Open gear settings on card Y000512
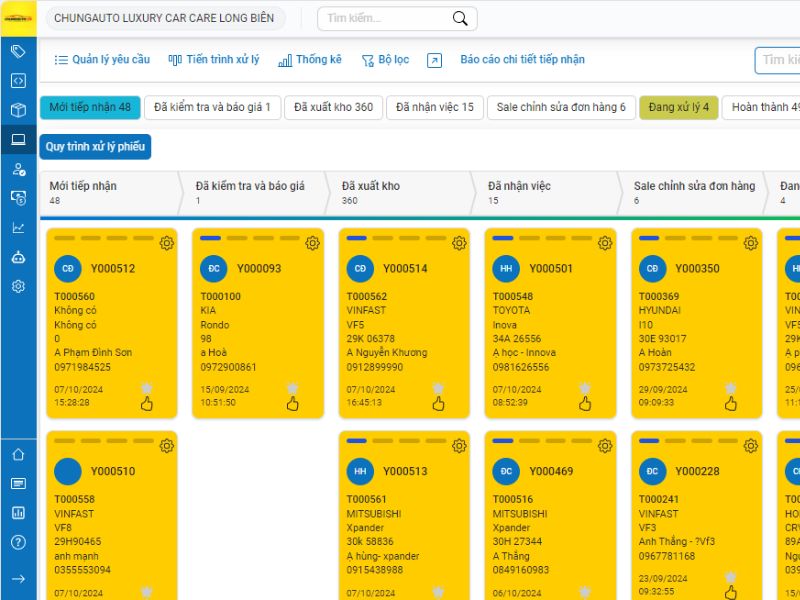Image resolution: width=800 pixels, height=600 pixels. coord(167,243)
